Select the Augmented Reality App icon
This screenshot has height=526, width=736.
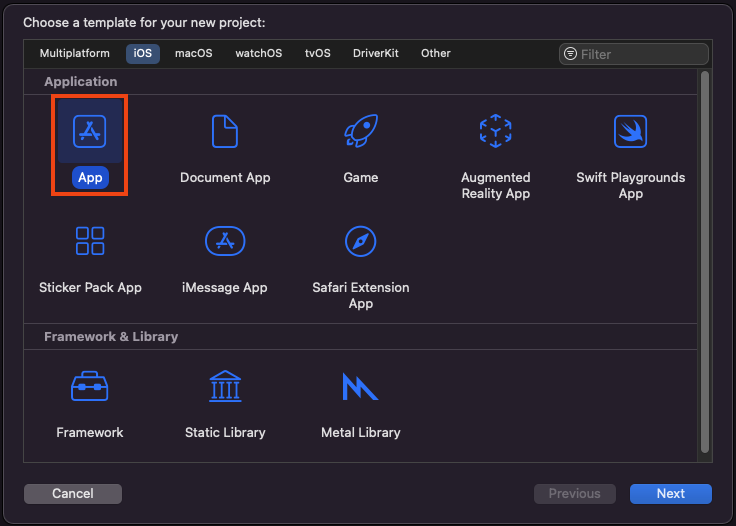click(x=495, y=131)
